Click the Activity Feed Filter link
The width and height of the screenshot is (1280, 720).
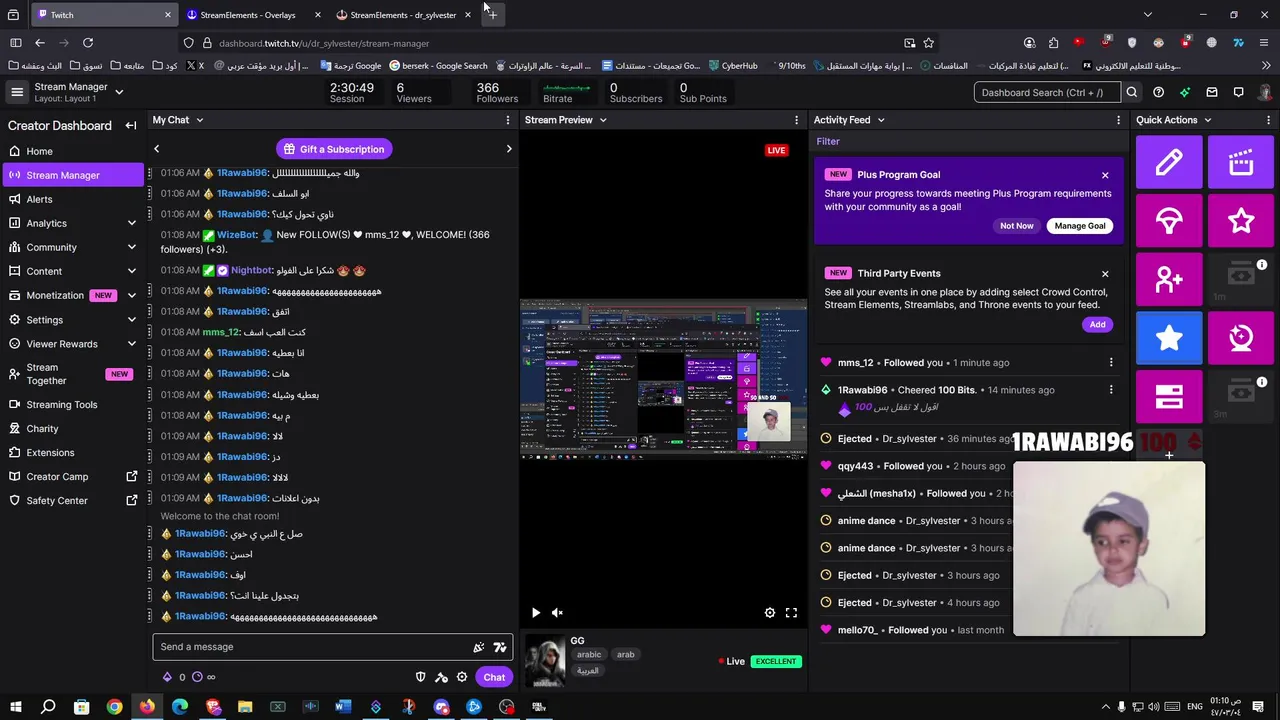(x=828, y=141)
